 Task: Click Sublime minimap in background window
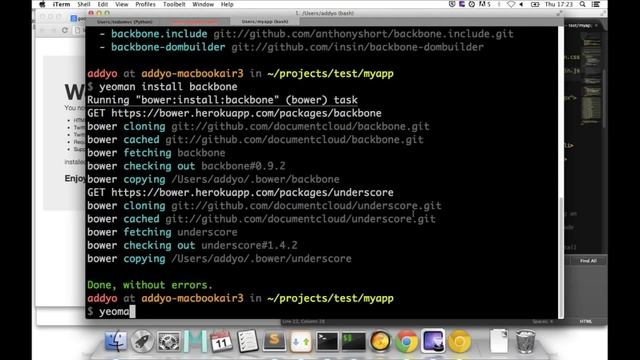[x=591, y=78]
